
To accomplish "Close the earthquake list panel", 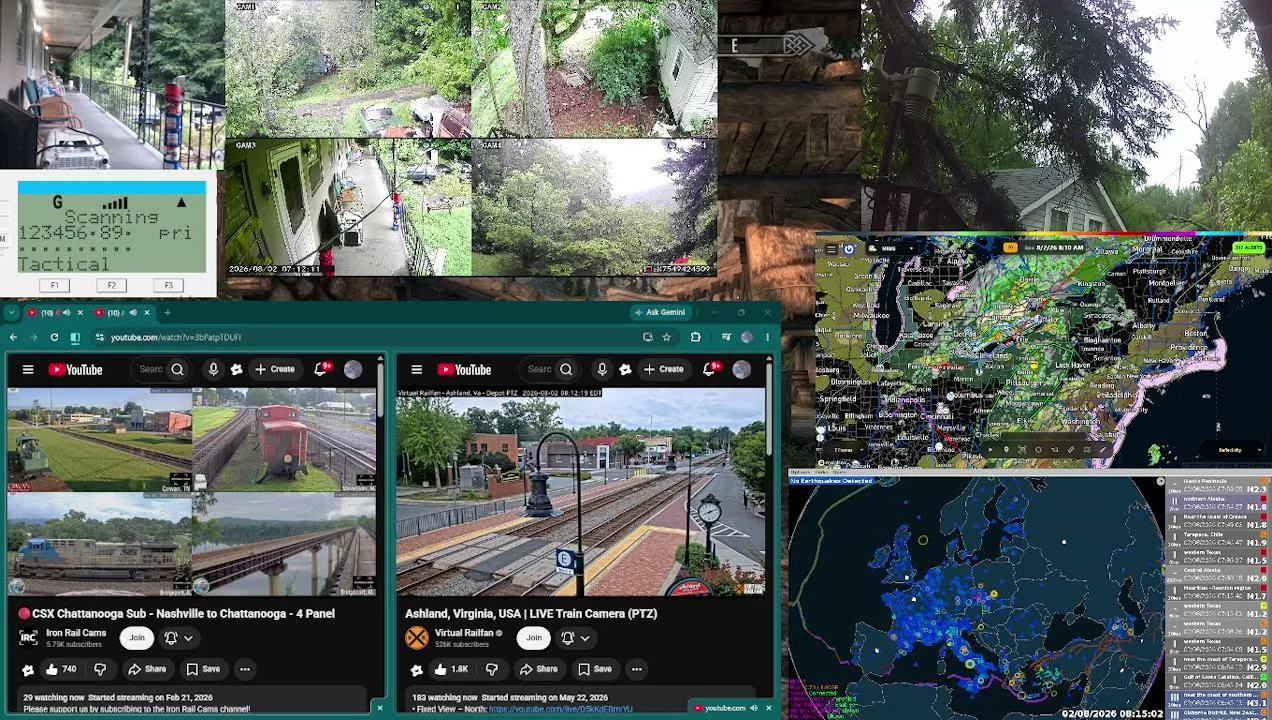I will tap(1160, 482).
